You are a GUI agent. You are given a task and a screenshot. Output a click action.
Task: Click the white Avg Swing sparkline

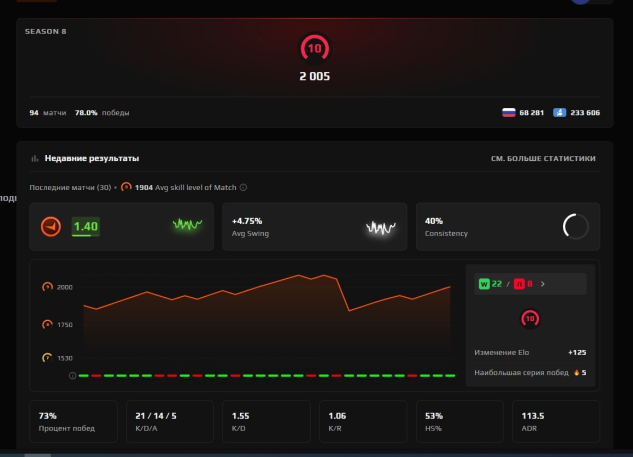coord(381,228)
